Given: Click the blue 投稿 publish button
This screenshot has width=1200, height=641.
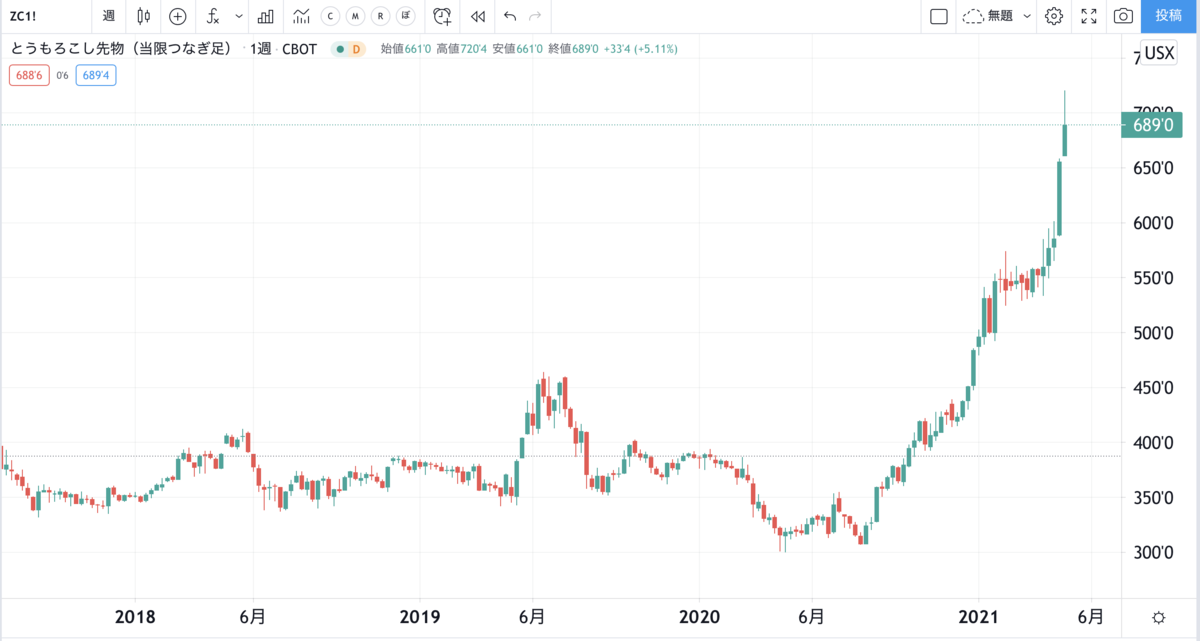Looking at the screenshot, I should click(x=1168, y=15).
